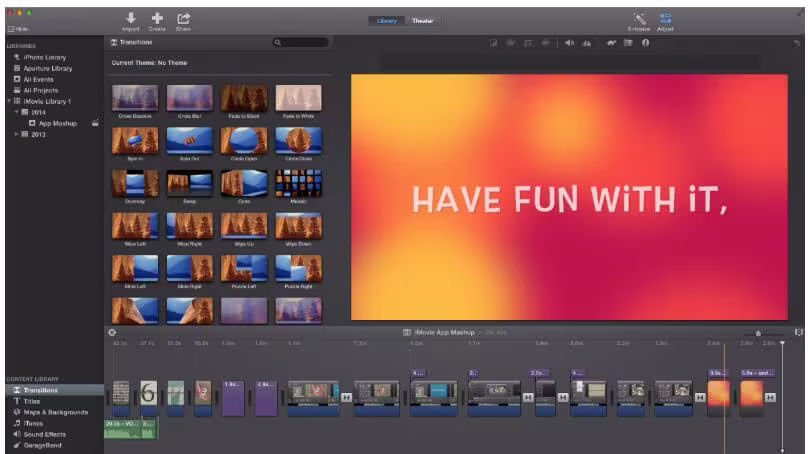
Task: Click the Import media arrow icon
Action: tap(131, 19)
